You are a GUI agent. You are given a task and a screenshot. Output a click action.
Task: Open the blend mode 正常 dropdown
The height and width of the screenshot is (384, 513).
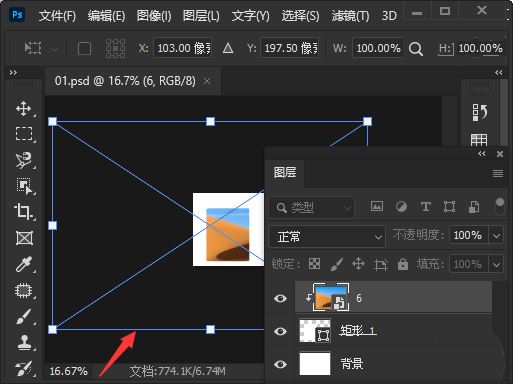point(327,237)
